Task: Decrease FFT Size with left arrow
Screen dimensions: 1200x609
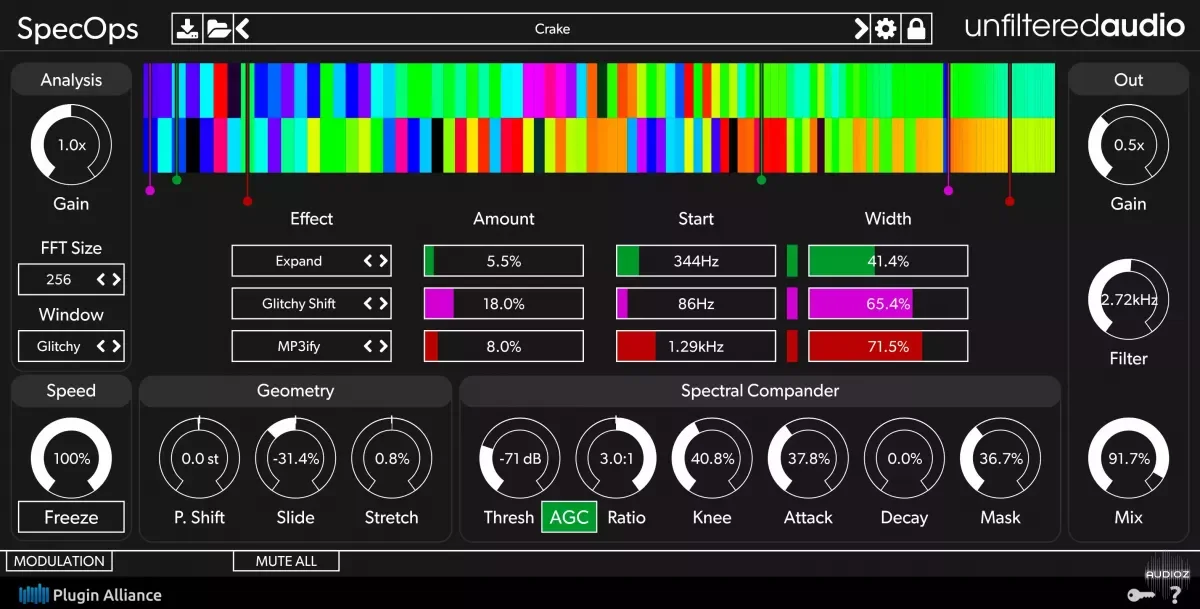Action: 101,279
